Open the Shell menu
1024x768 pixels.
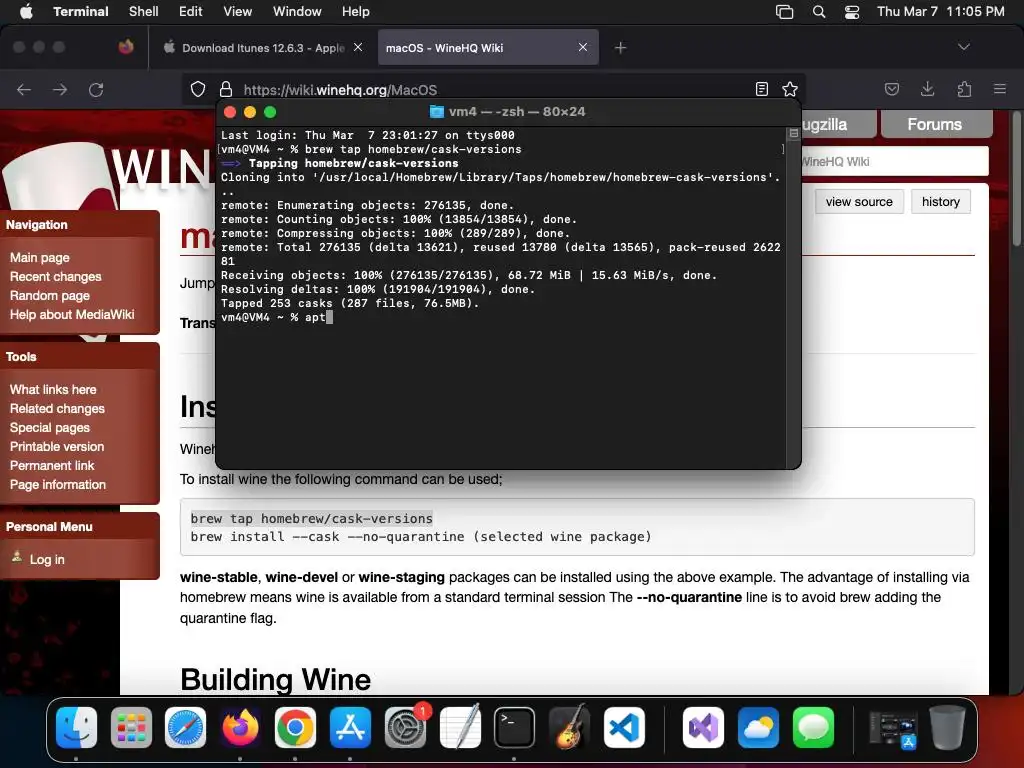[144, 12]
